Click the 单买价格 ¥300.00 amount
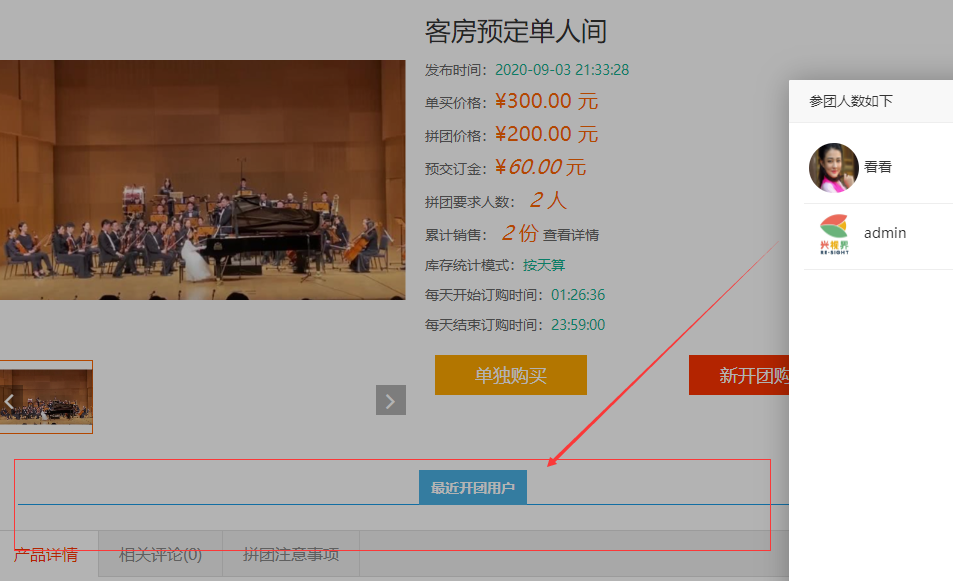This screenshot has height=581, width=953. 546,101
